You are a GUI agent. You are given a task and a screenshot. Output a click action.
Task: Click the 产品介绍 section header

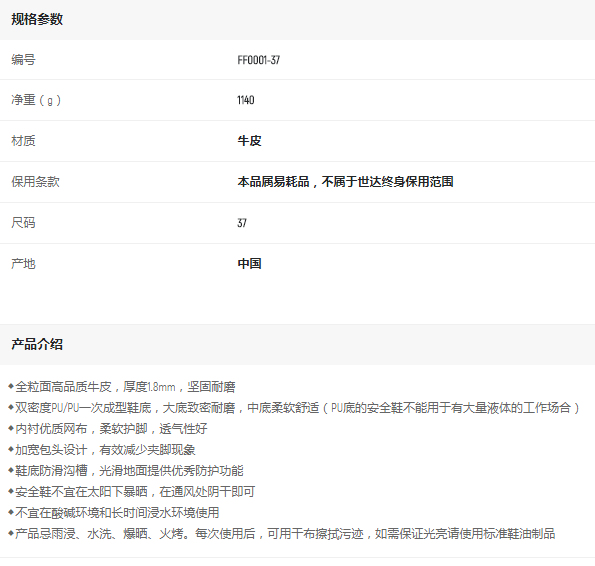pos(37,344)
